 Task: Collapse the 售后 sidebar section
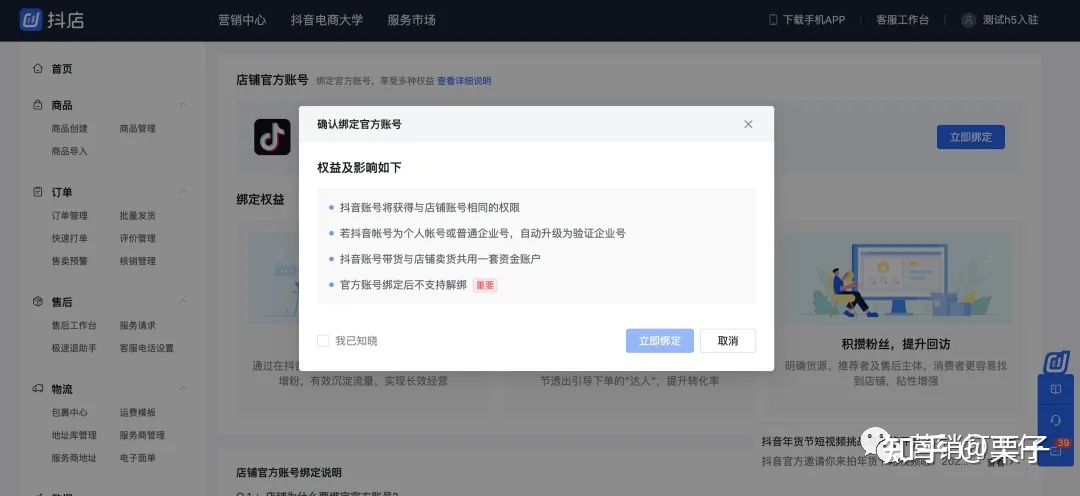pos(183,301)
